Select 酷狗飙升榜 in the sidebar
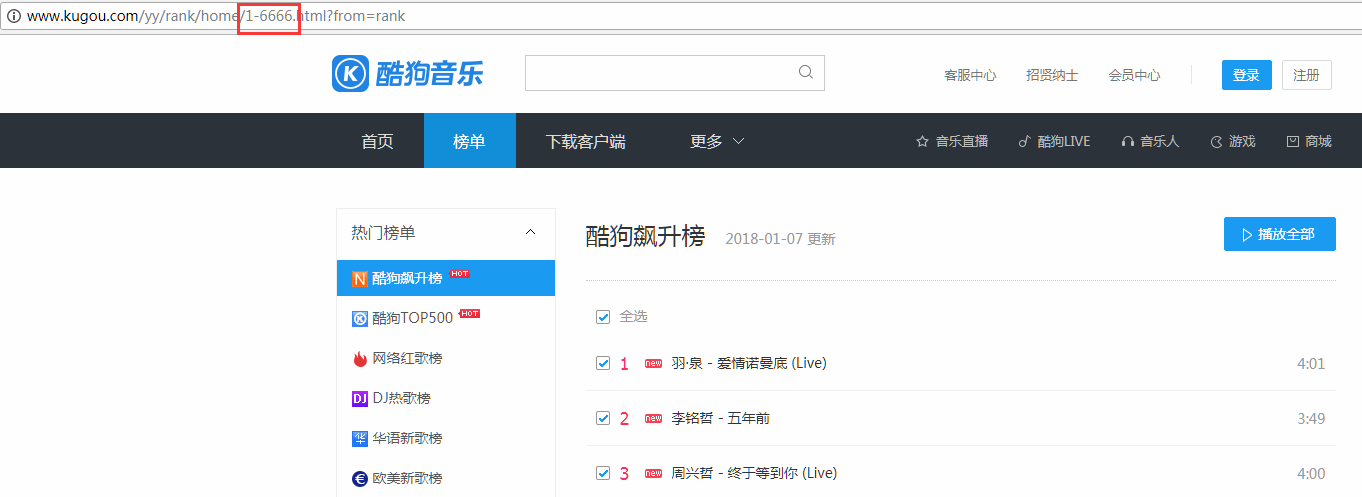This screenshot has height=497, width=1362. (446, 279)
